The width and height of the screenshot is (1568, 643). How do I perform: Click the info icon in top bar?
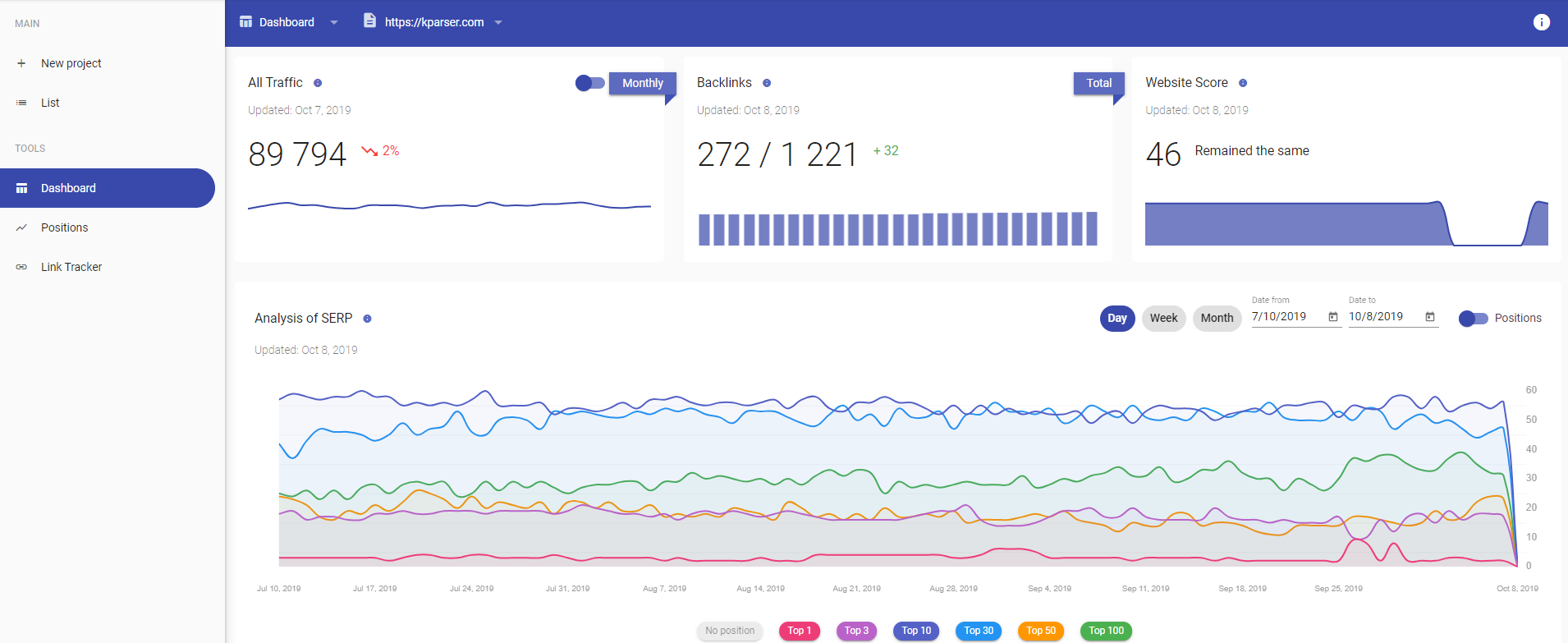[x=1541, y=22]
